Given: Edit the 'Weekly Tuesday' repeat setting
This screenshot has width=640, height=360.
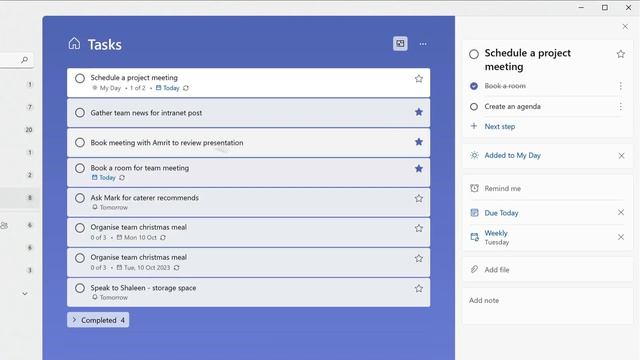Looking at the screenshot, I should click(x=497, y=237).
